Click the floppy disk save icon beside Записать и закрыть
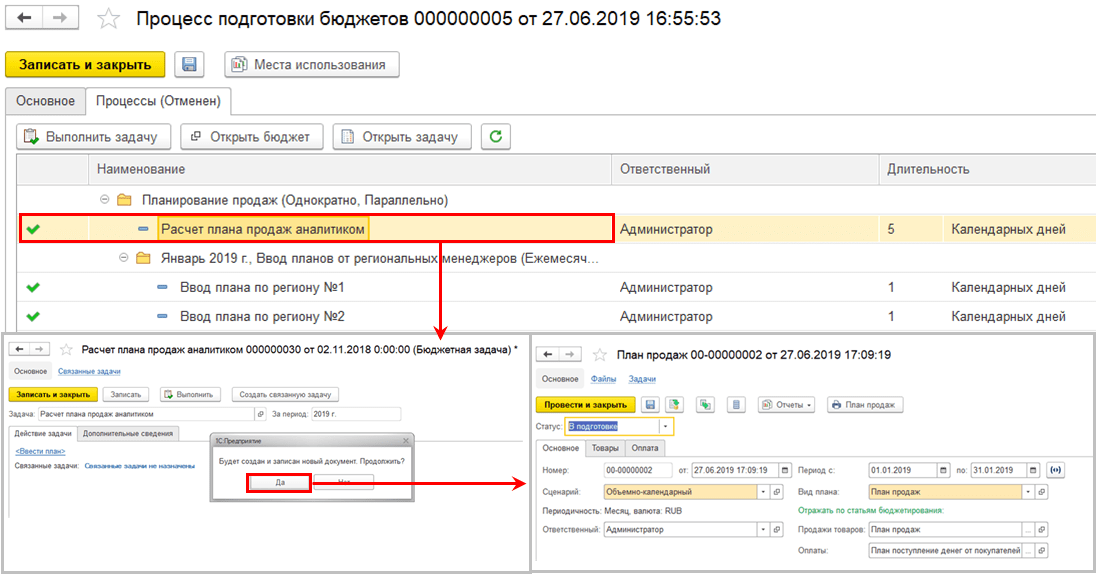 pos(189,64)
